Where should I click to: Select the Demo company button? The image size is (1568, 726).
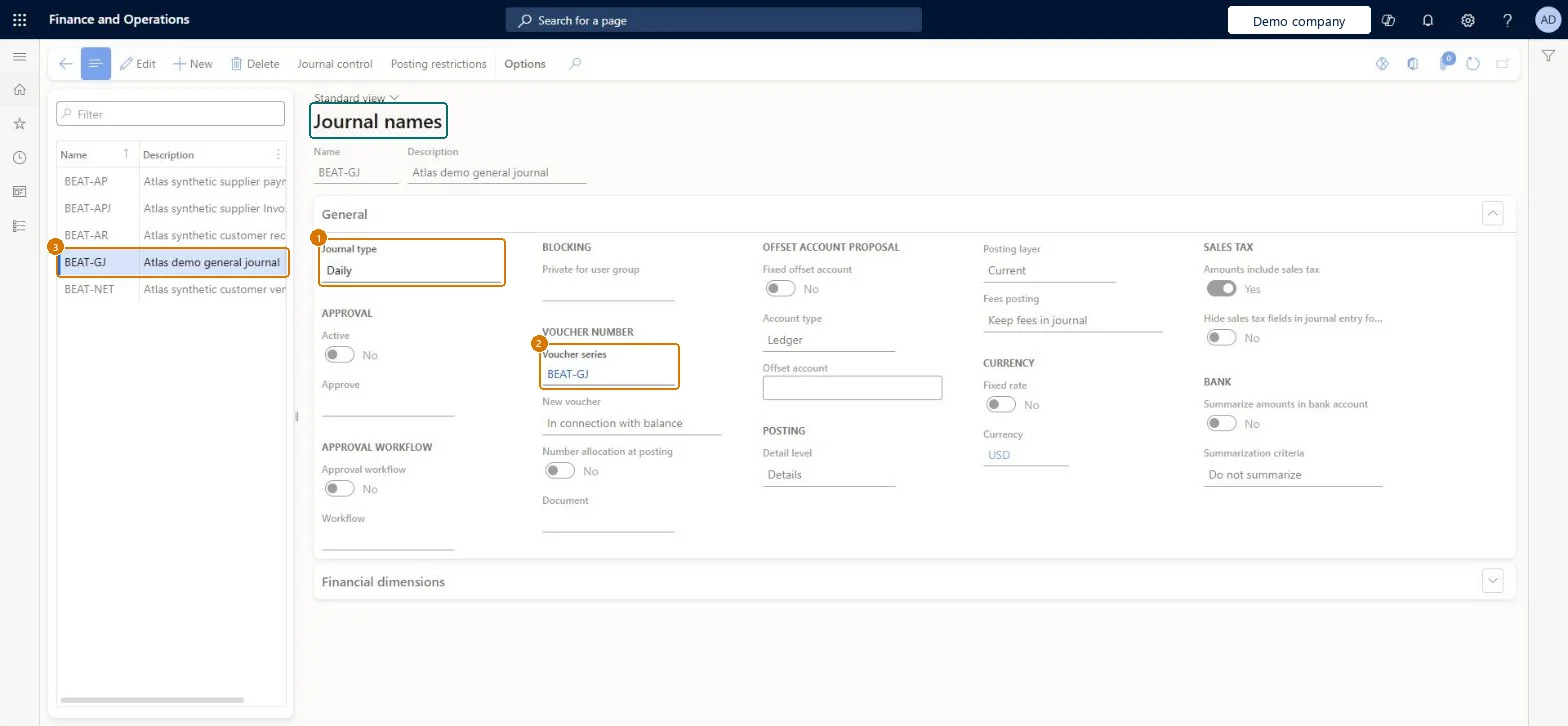[1298, 21]
